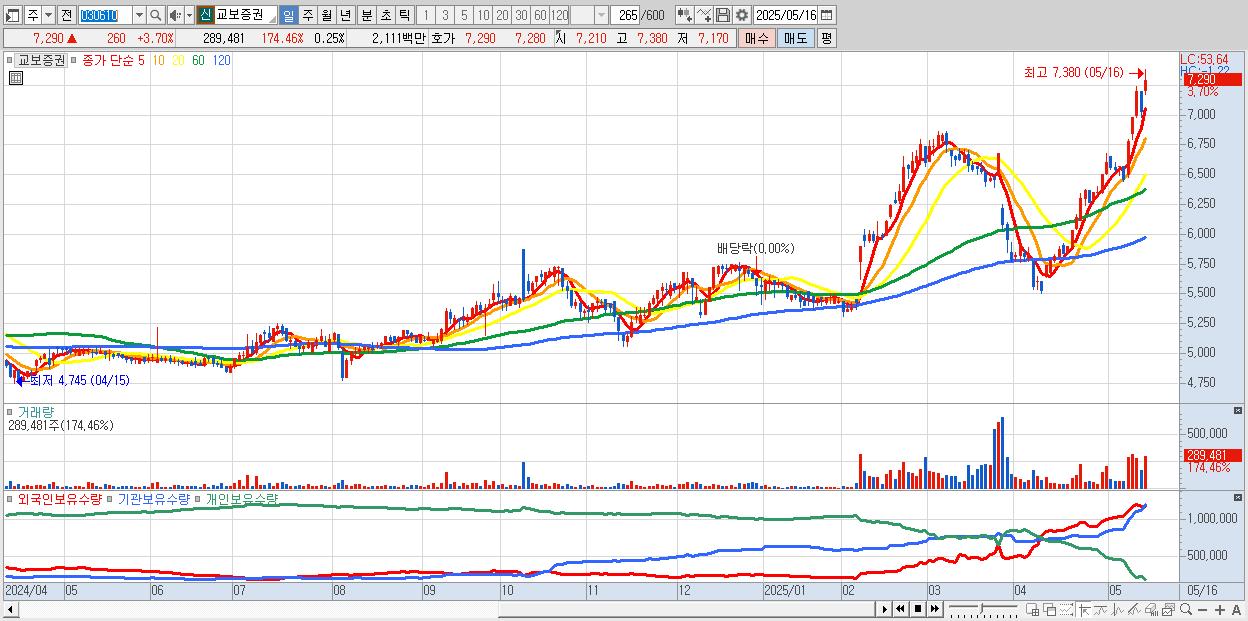The height and width of the screenshot is (621, 1248).
Task: Click the stock code 030610 input field
Action: tap(105, 15)
